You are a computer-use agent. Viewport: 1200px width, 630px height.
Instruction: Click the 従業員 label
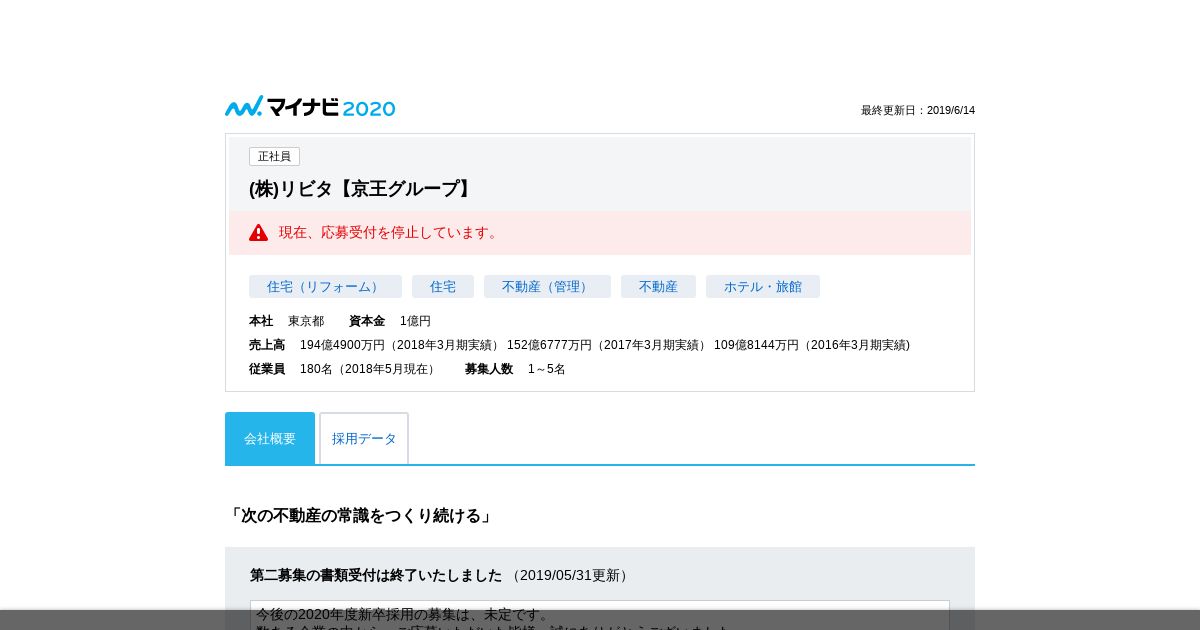[267, 369]
